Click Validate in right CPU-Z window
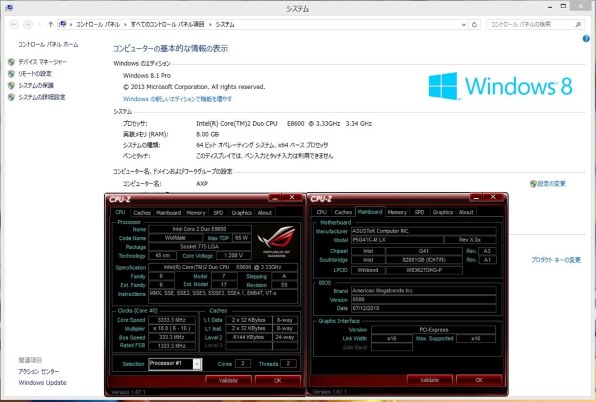This screenshot has height=402, width=596. (430, 380)
